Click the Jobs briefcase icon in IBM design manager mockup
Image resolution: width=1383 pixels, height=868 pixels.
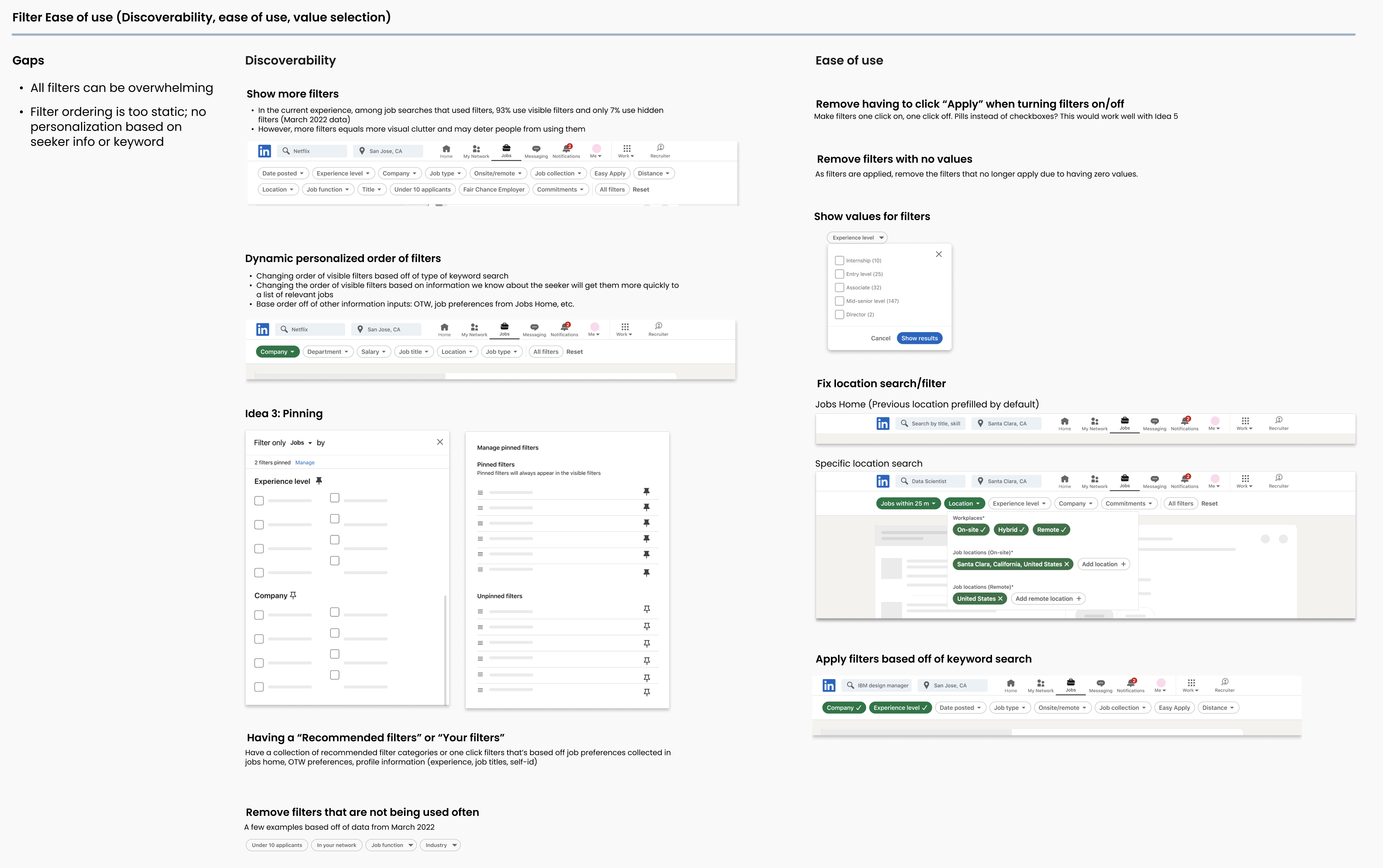click(x=1071, y=683)
